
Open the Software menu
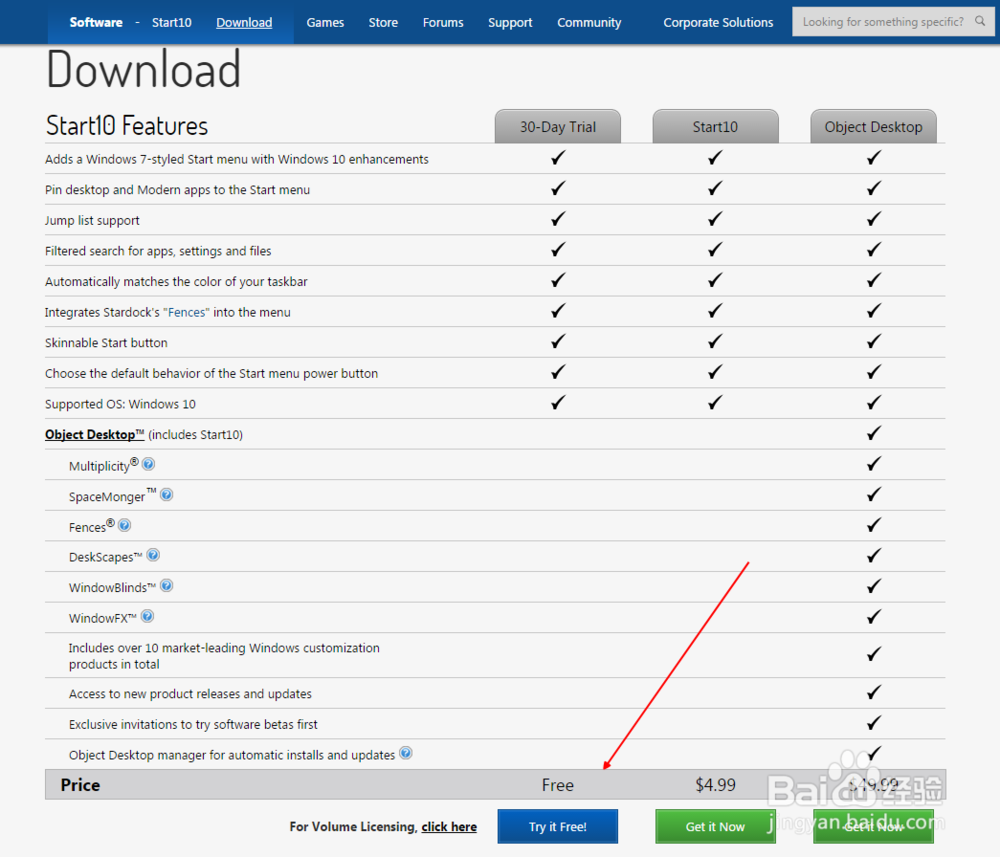point(96,22)
